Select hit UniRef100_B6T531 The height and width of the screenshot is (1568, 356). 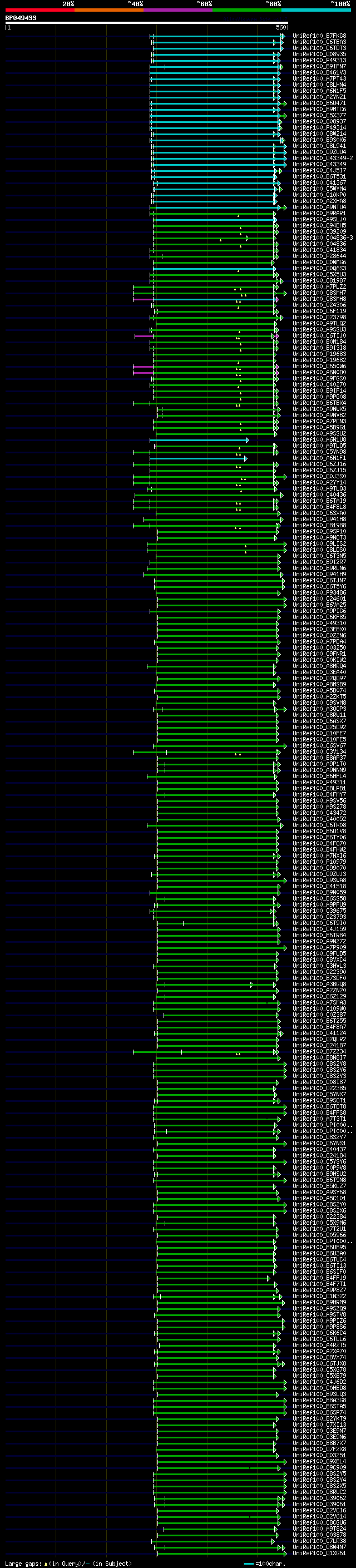319,176
